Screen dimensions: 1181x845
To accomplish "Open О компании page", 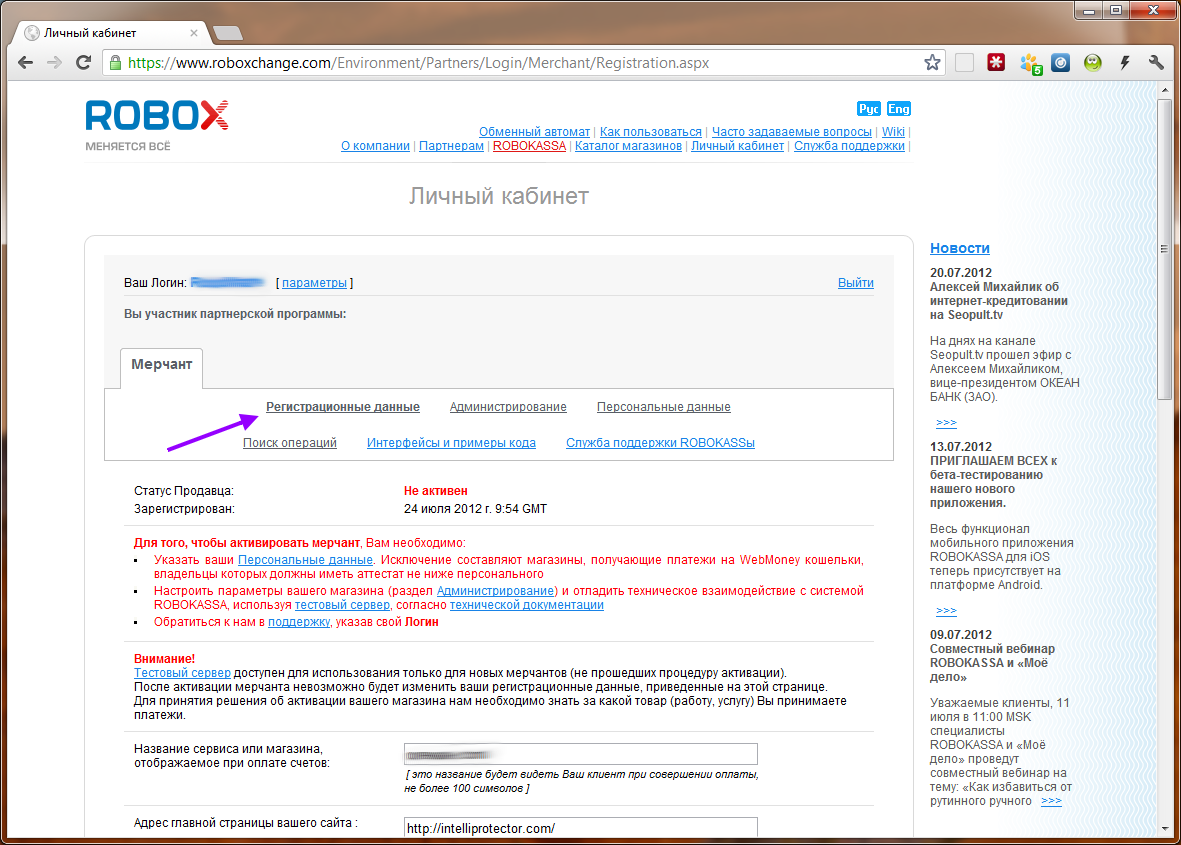I will (375, 146).
